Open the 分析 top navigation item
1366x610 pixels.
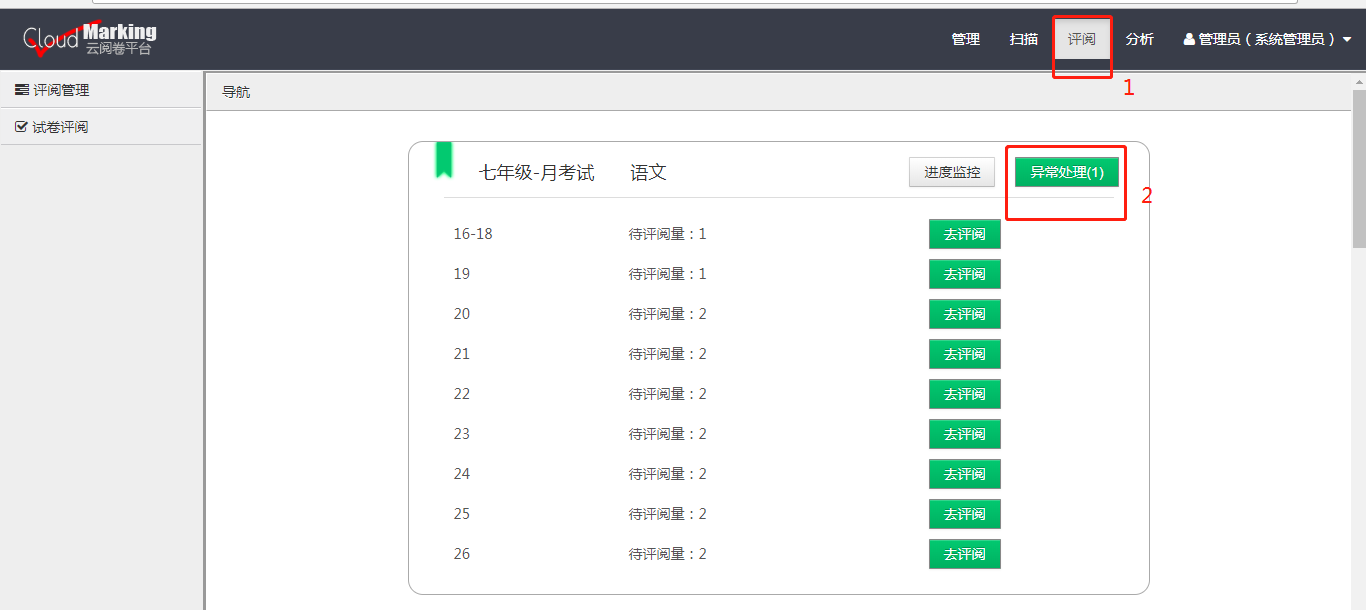[x=1140, y=39]
